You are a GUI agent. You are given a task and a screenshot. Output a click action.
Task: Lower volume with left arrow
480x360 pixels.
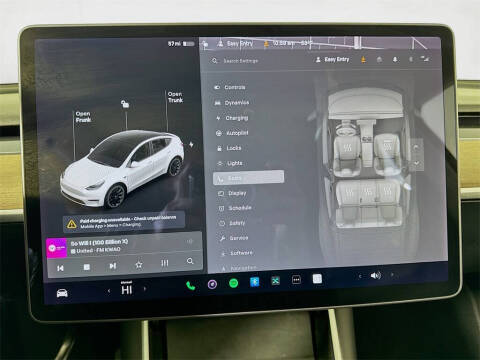pyautogui.click(x=360, y=276)
